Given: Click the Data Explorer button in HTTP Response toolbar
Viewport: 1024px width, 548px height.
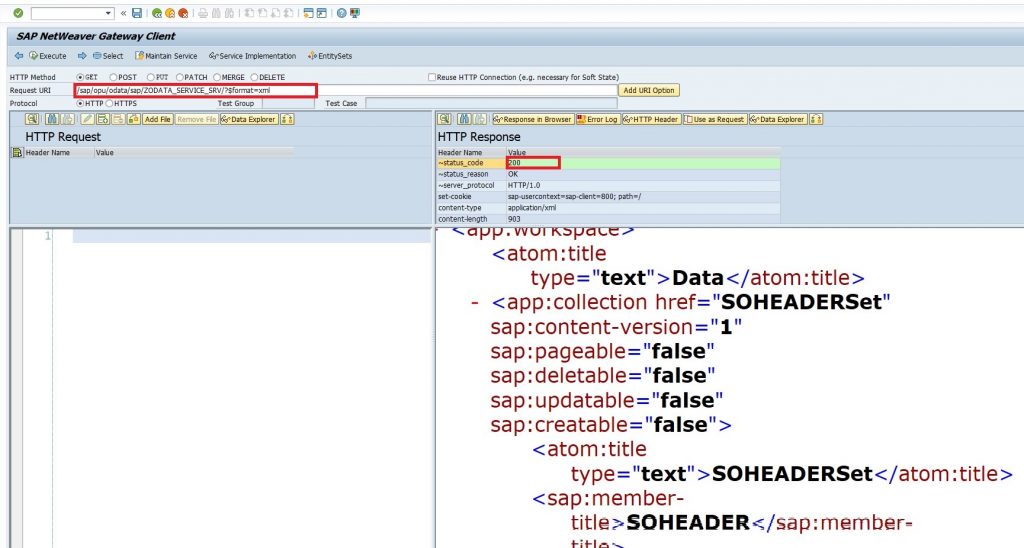Looking at the screenshot, I should tap(778, 120).
